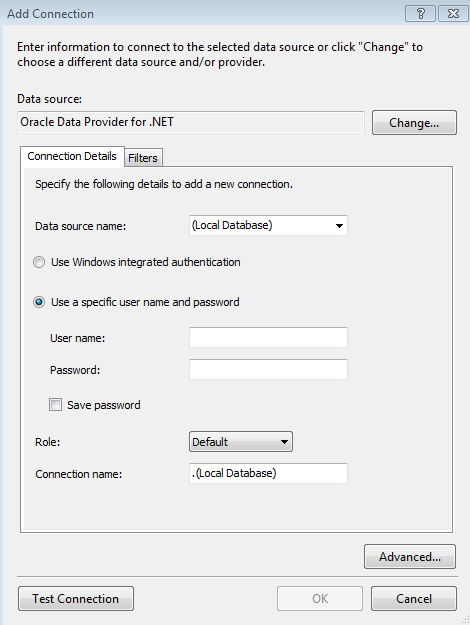
Task: Click the help question mark icon
Action: click(x=420, y=14)
